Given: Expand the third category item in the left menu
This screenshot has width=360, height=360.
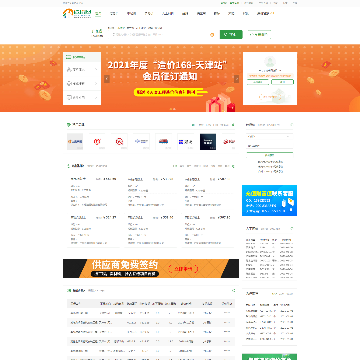Looking at the screenshot, I should 82,97.
